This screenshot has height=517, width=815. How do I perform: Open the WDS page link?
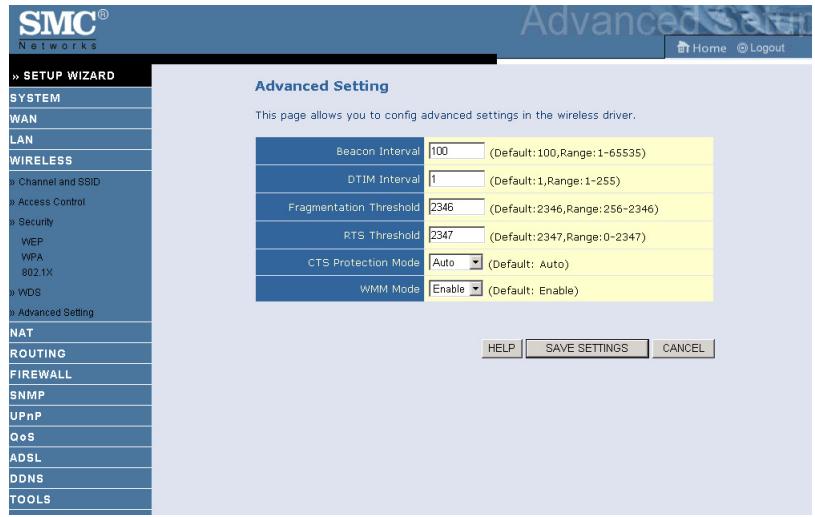pos(29,292)
